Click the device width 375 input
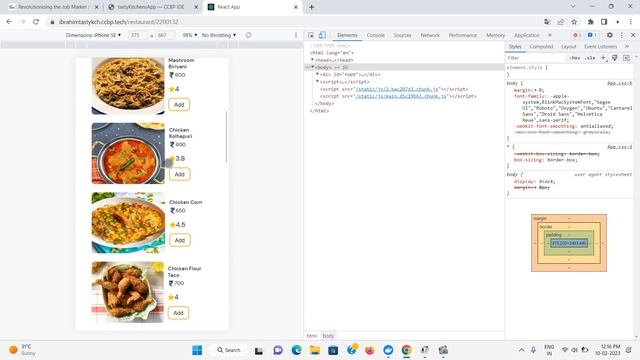The image size is (640, 360). [x=137, y=35]
